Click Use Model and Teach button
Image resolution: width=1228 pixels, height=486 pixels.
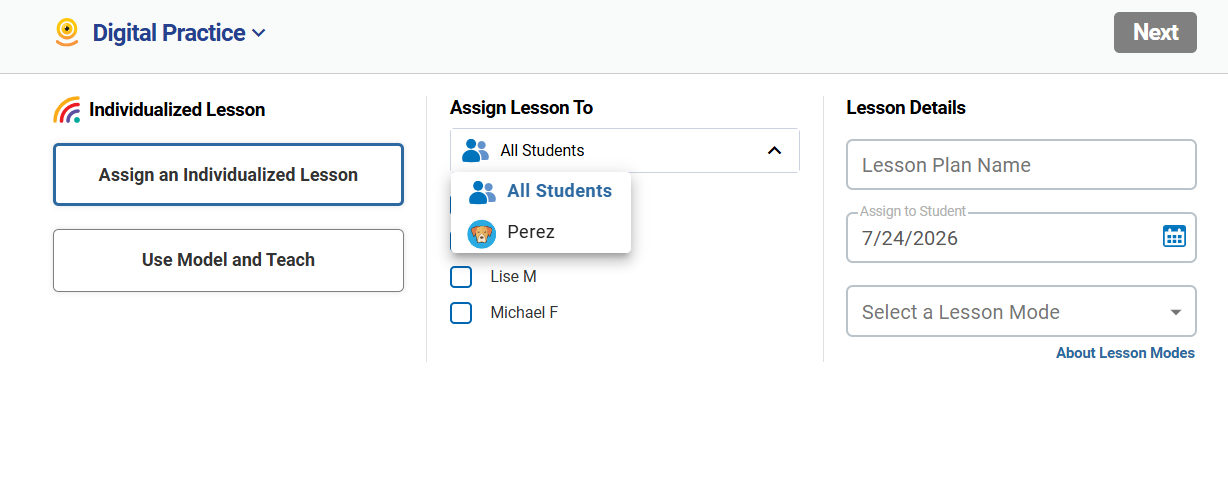click(228, 260)
